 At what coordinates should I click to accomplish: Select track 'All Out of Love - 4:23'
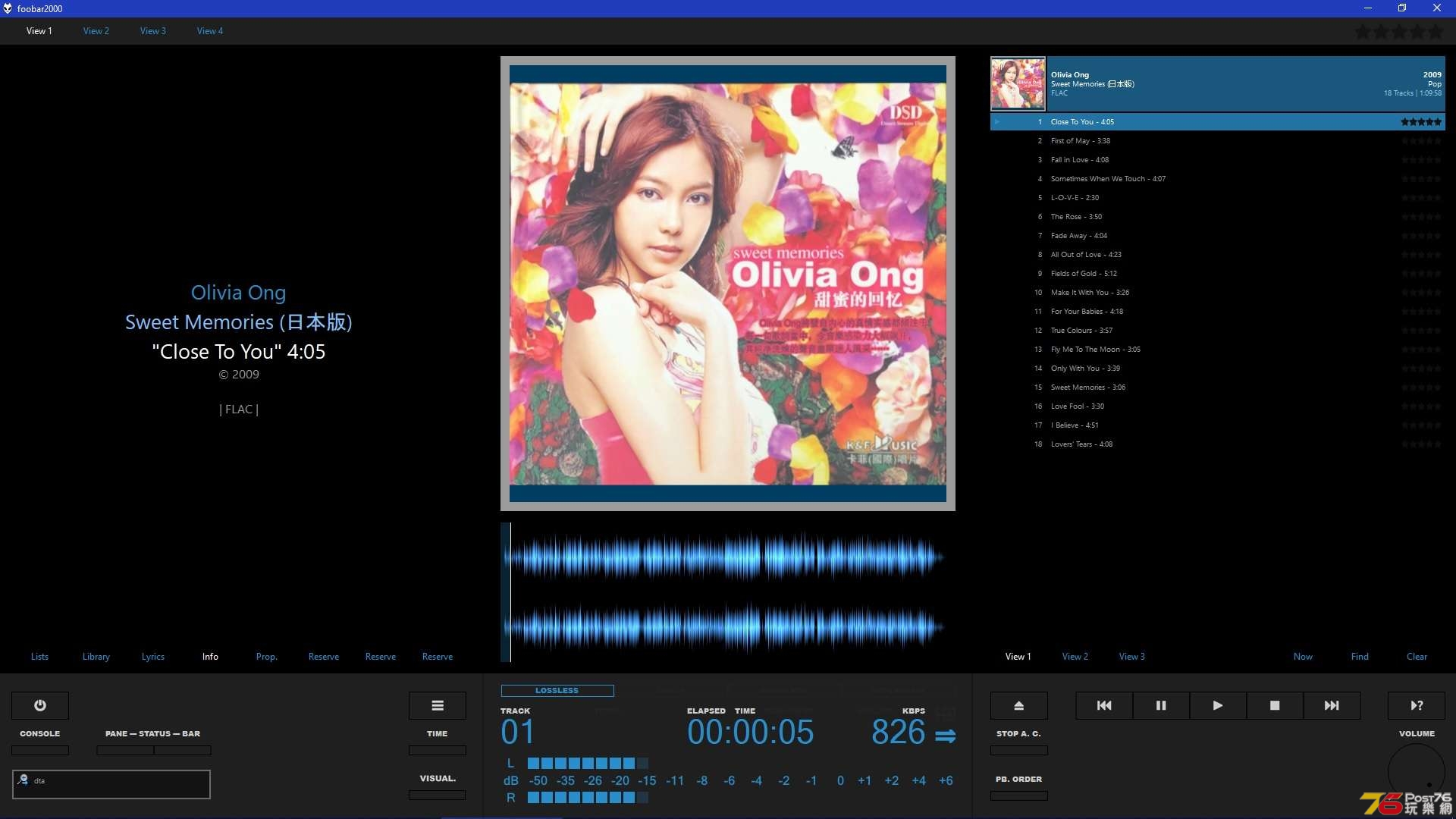tap(1217, 255)
